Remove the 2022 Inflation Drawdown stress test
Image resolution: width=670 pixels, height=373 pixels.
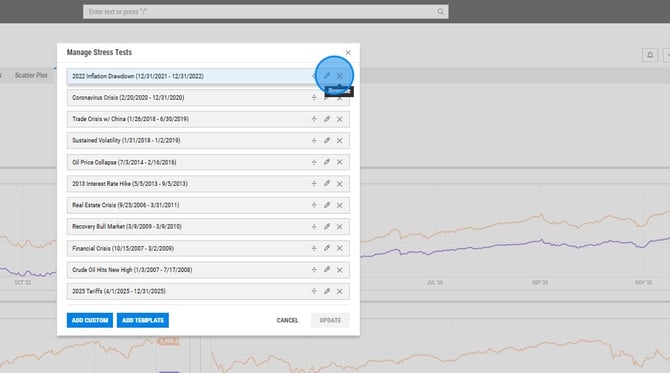pyautogui.click(x=340, y=76)
